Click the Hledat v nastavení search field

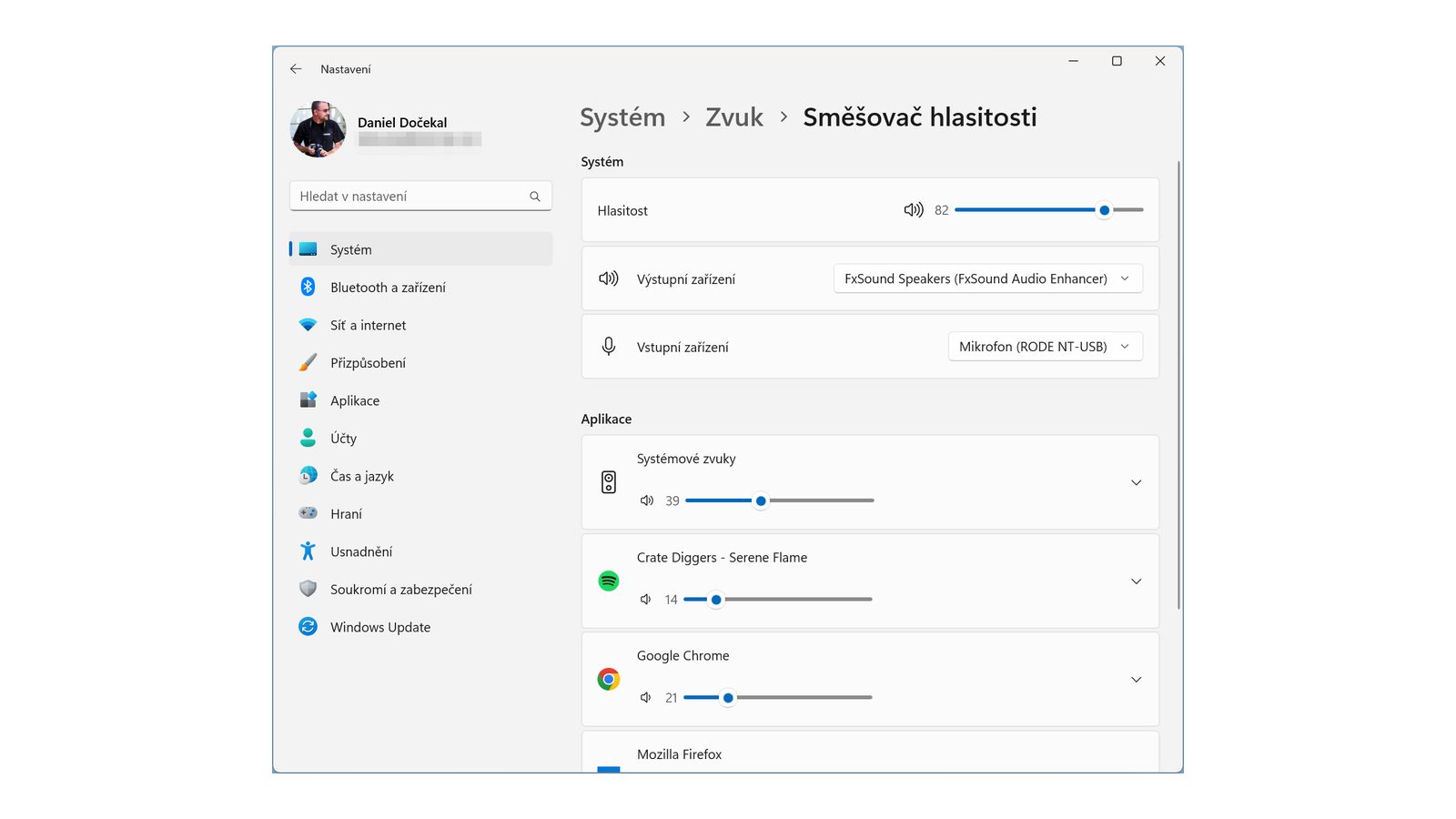[420, 197]
